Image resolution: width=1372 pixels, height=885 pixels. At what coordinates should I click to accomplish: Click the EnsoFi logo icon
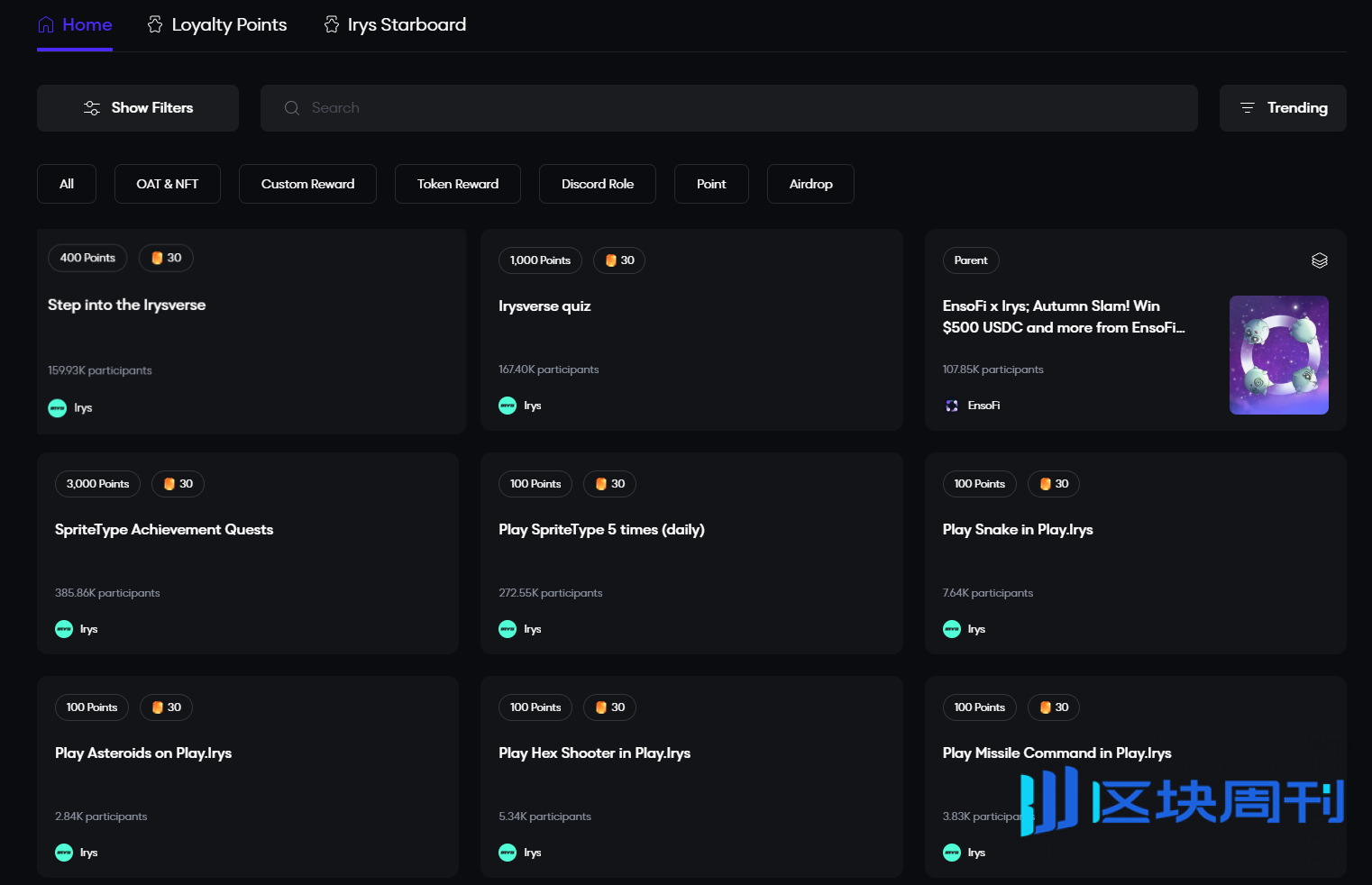click(952, 406)
